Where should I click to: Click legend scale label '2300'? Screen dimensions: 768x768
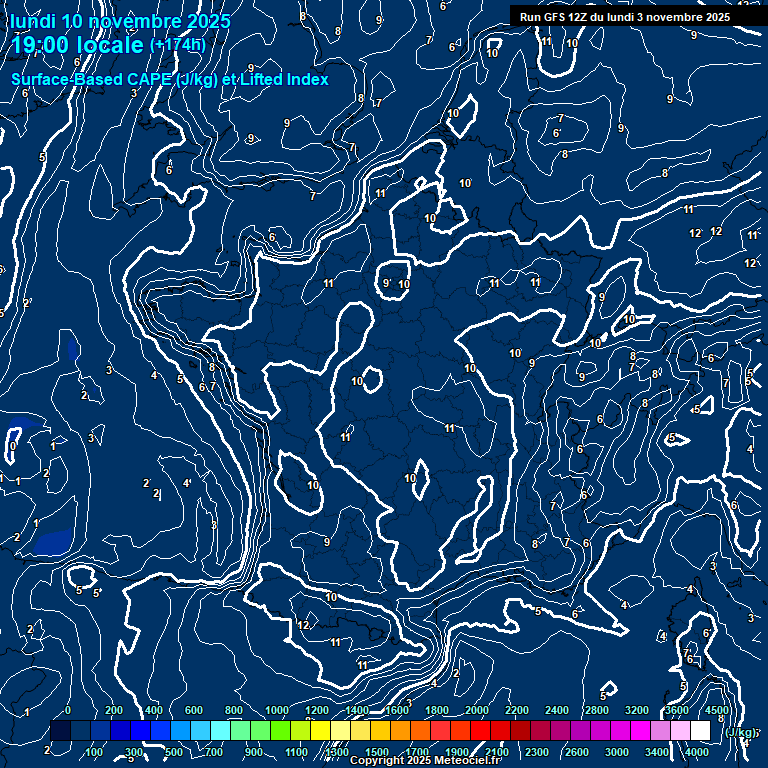[x=537, y=752]
